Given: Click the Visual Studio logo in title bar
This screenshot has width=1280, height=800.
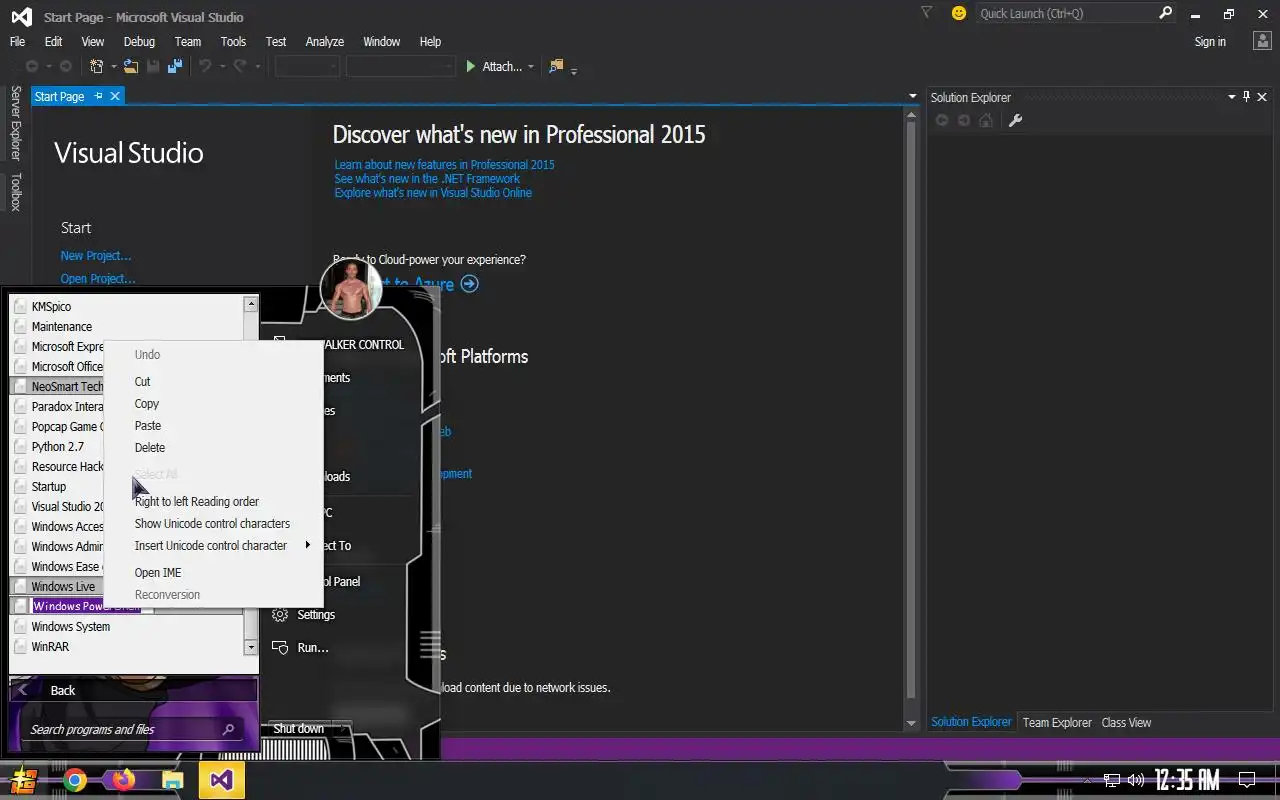Looking at the screenshot, I should pos(21,16).
